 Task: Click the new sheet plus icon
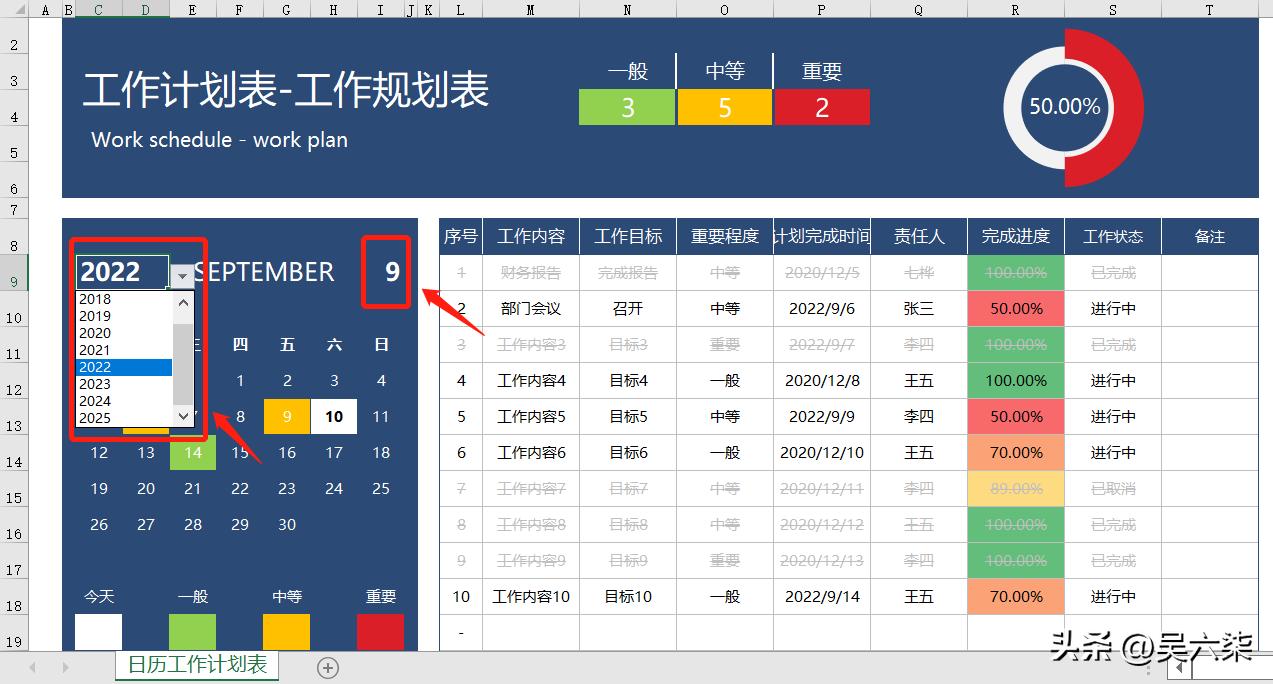327,667
